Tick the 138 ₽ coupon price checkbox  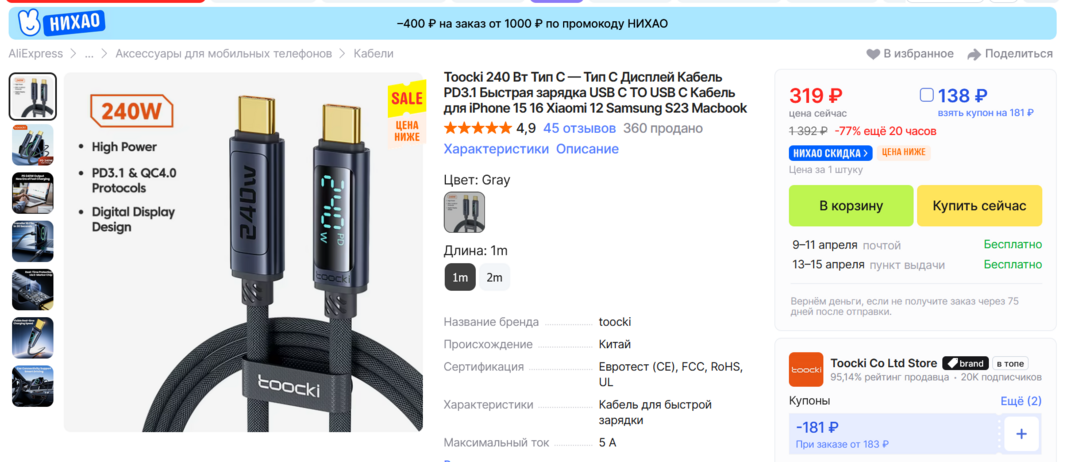tap(926, 95)
